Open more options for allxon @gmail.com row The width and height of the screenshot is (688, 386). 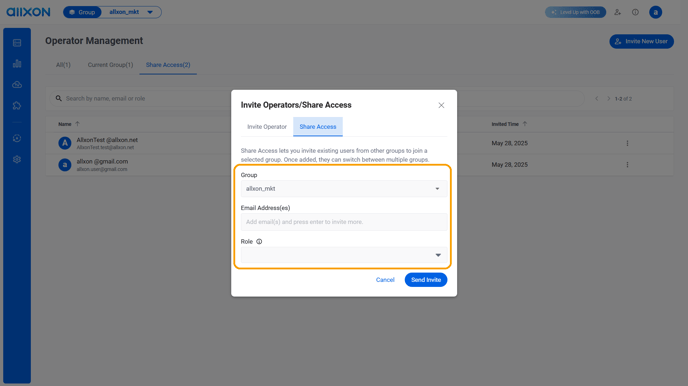[627, 164]
